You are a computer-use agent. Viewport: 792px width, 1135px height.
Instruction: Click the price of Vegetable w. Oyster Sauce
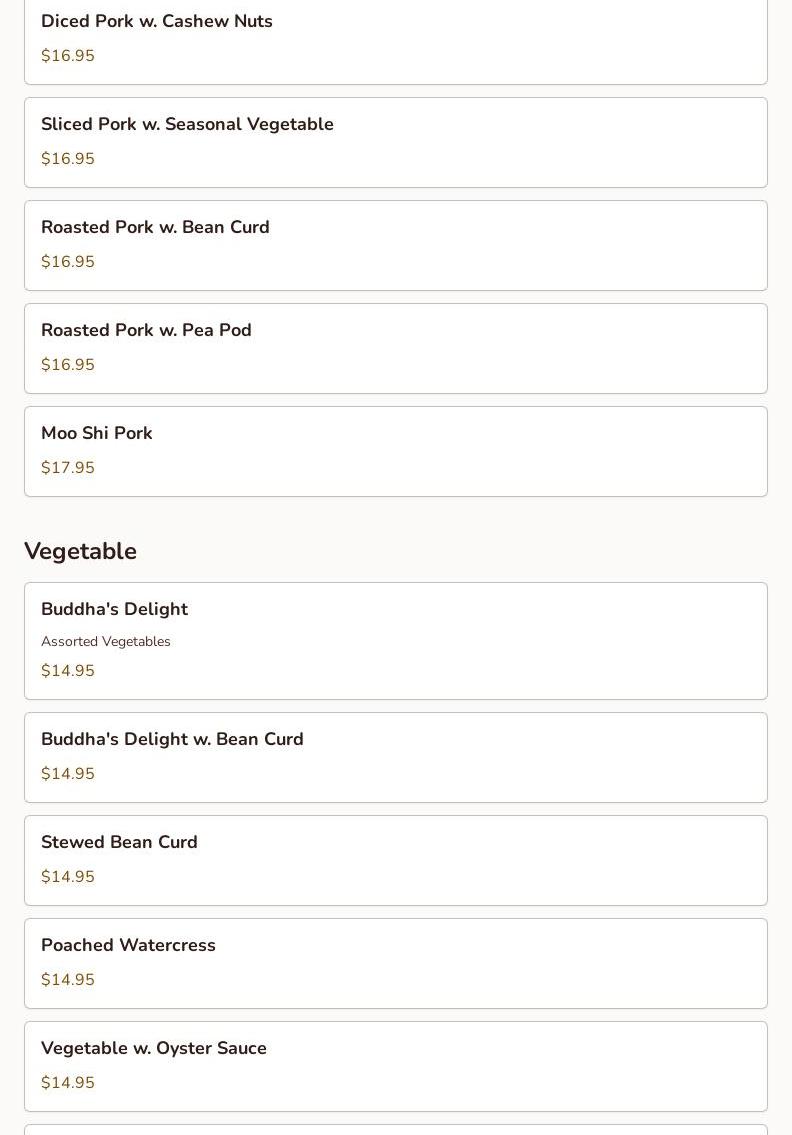coord(68,1083)
